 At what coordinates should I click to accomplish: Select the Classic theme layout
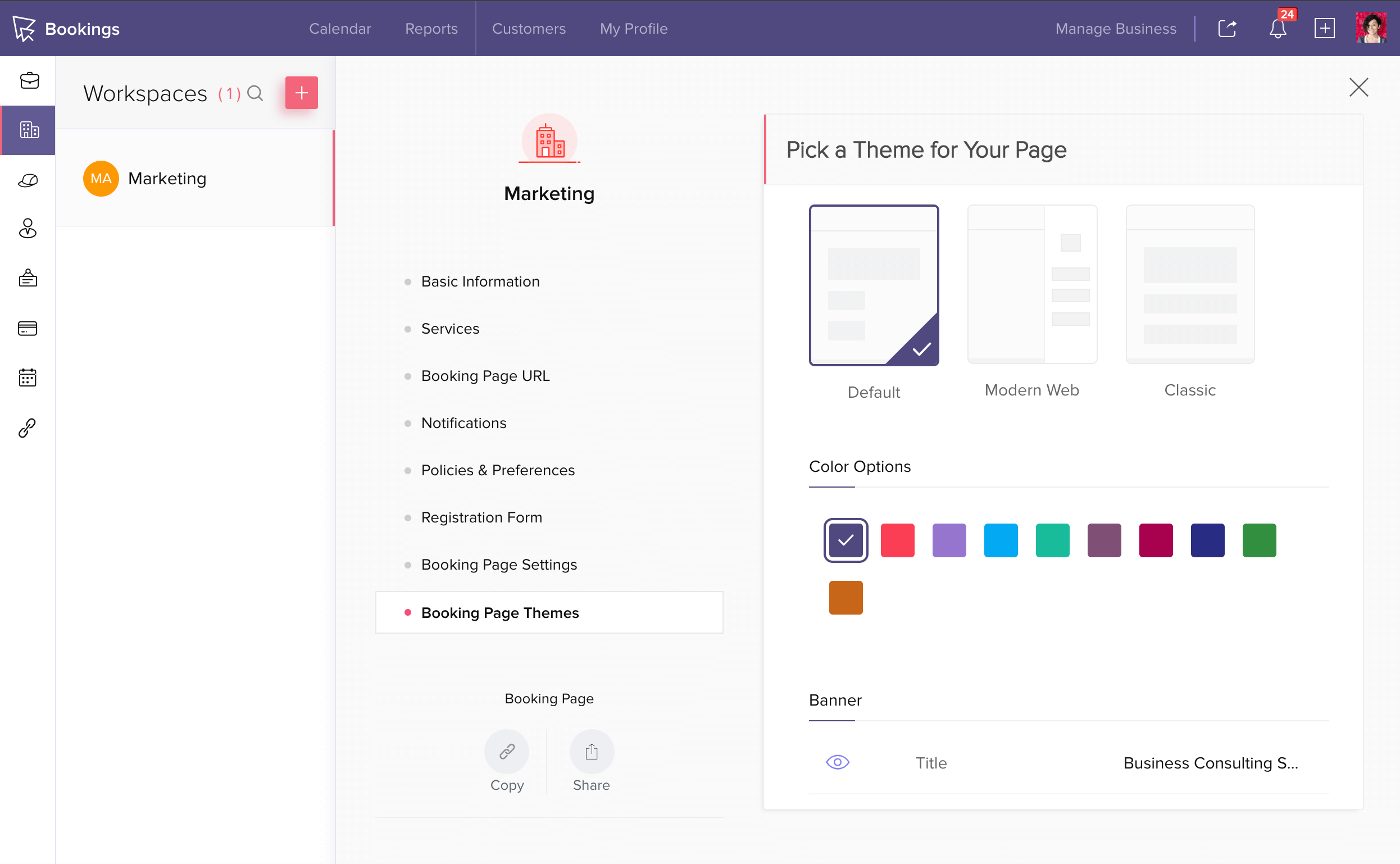click(1190, 285)
